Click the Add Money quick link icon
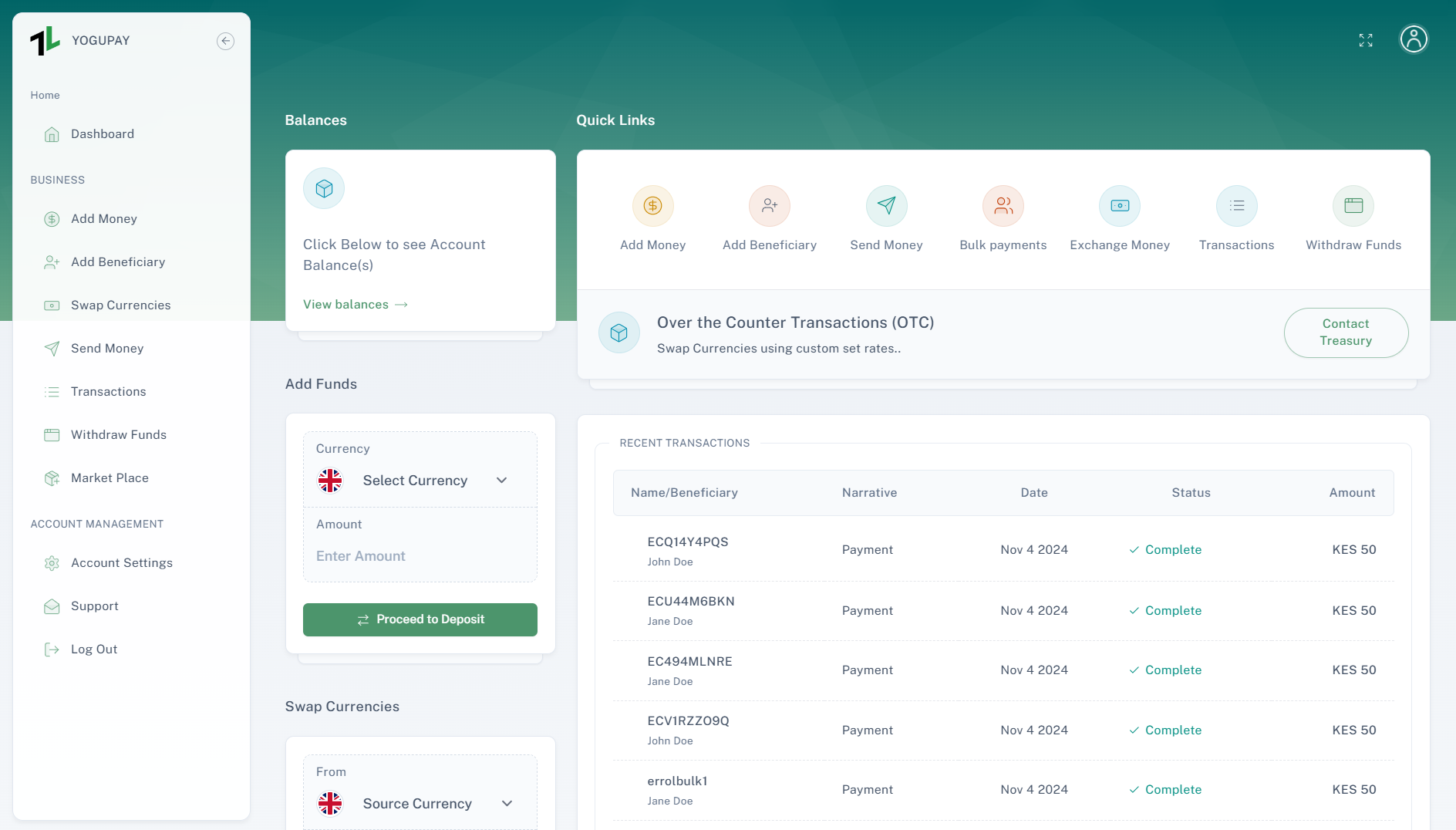The height and width of the screenshot is (830, 1456). coord(652,206)
